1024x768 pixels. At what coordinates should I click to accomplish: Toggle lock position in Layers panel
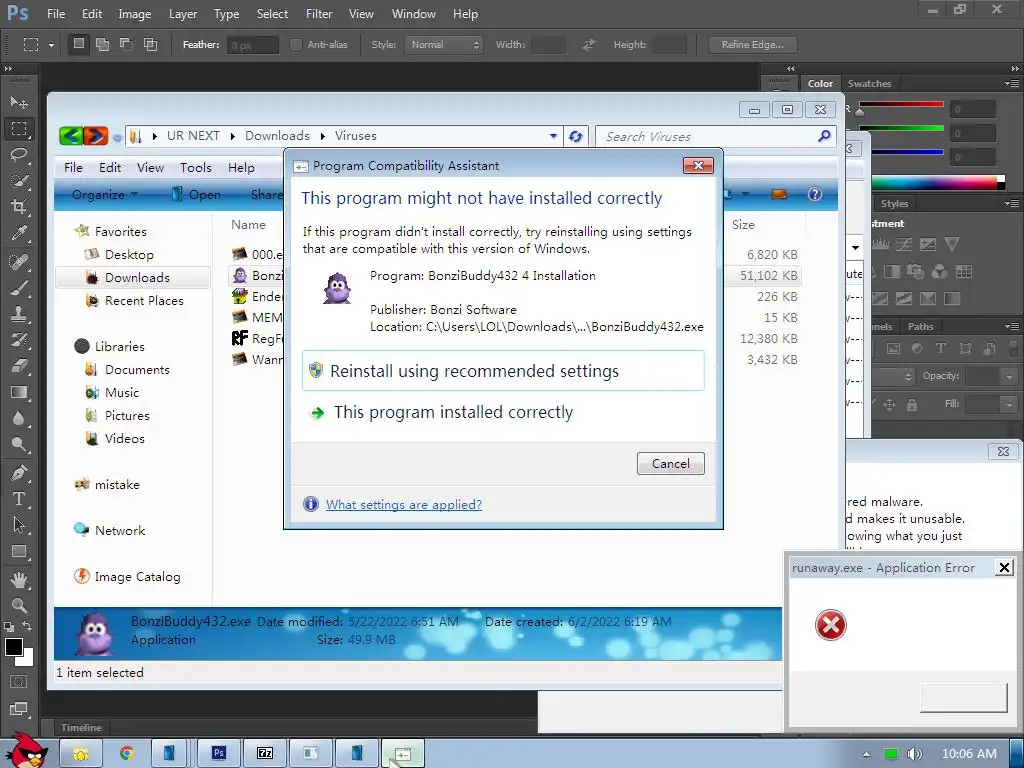[x=889, y=405]
